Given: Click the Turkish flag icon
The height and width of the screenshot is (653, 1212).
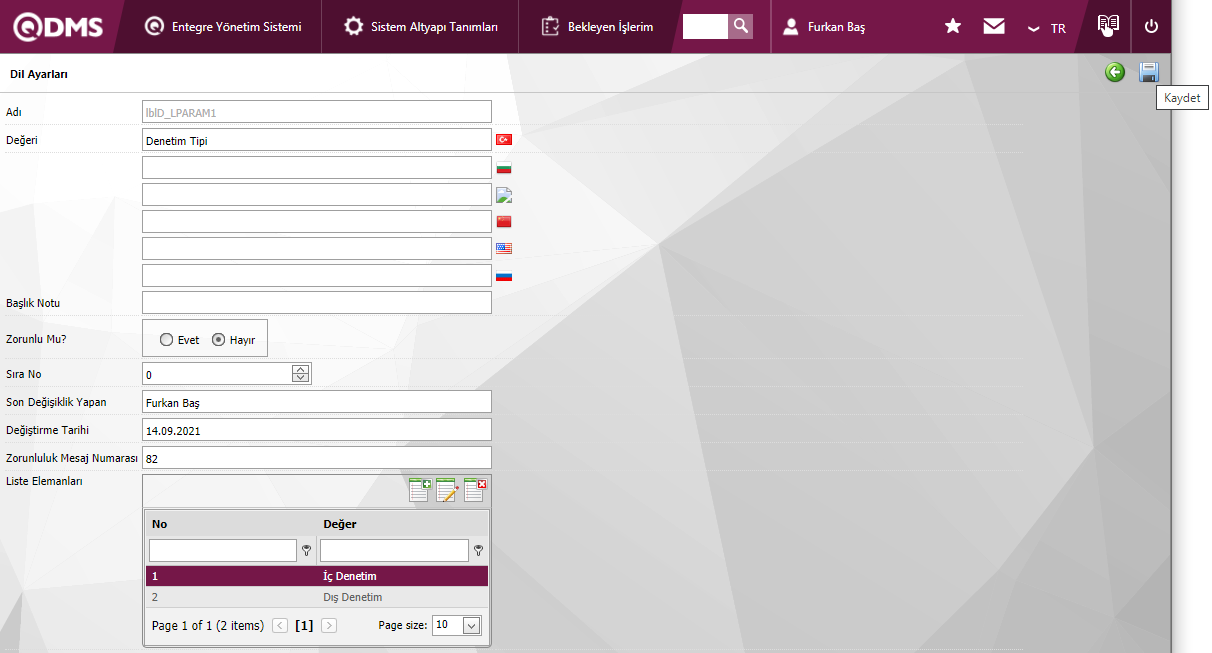Looking at the screenshot, I should (504, 140).
